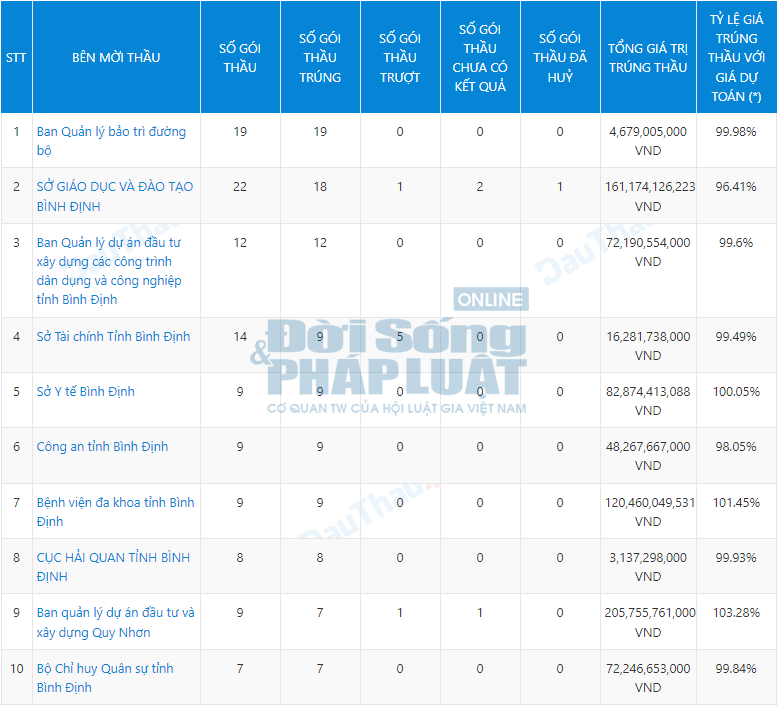The height and width of the screenshot is (706, 779).
Task: Open Sở Y tế Bình Định entry
Action: [85, 391]
